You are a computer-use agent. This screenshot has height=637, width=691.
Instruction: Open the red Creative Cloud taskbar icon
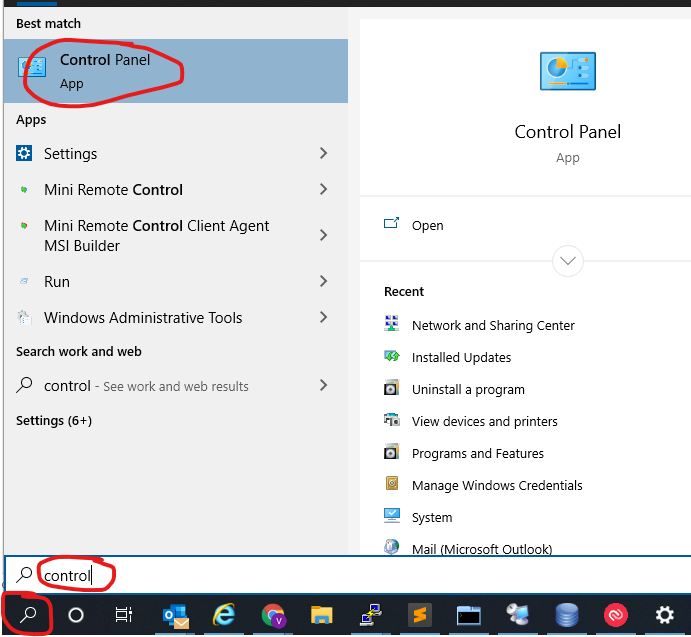[616, 615]
